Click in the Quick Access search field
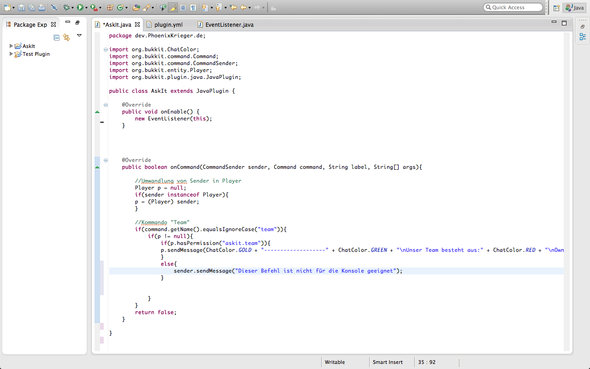Image resolution: width=590 pixels, height=369 pixels. click(x=513, y=7)
